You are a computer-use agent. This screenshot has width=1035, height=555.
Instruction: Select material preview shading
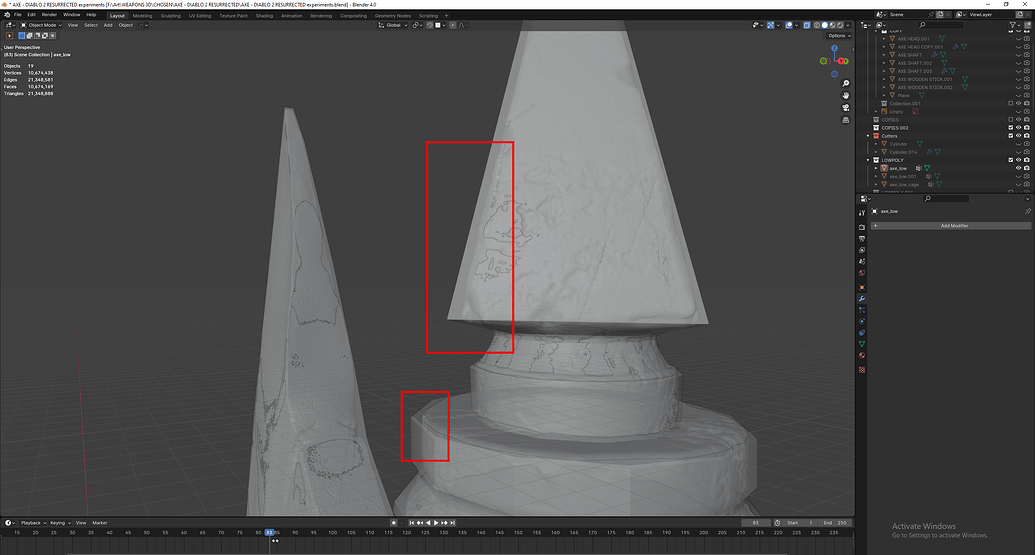[832, 25]
